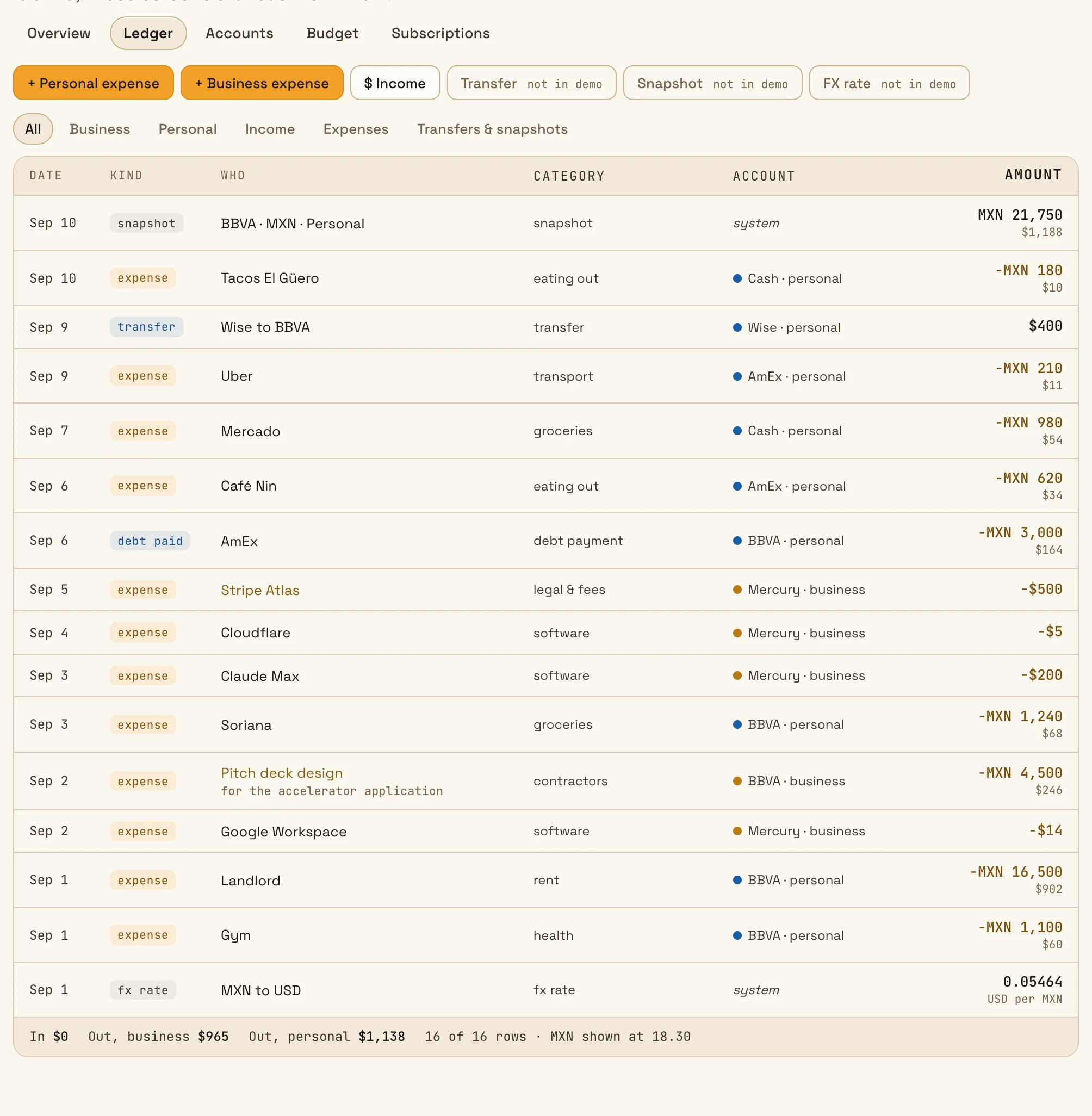Click Out, business $965 in footer
This screenshot has width=1092, height=1116.
[x=158, y=1036]
